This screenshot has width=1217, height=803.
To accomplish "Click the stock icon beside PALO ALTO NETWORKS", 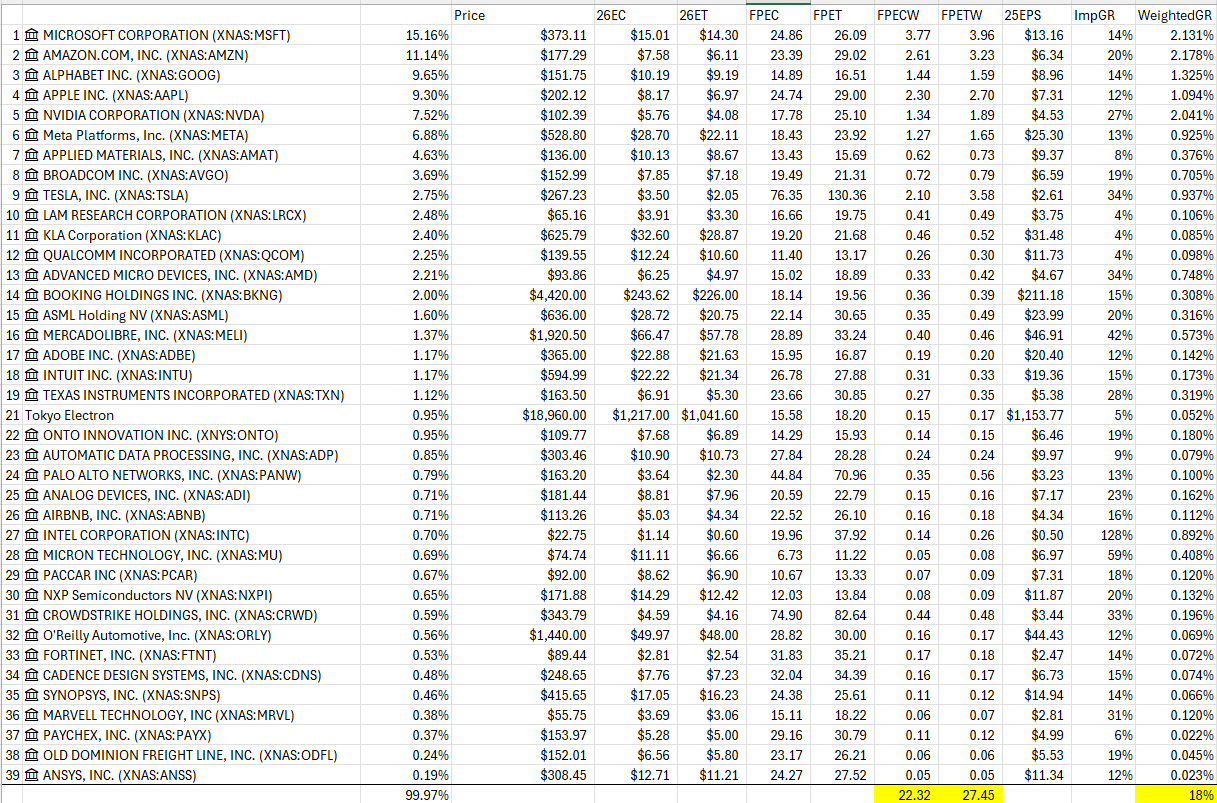I will [31, 475].
